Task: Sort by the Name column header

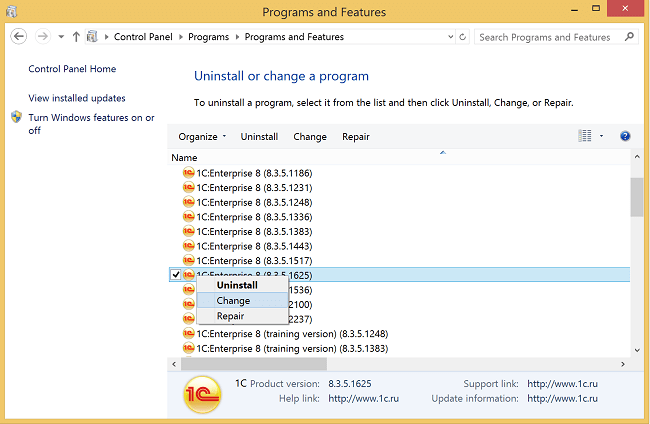Action: tap(184, 158)
